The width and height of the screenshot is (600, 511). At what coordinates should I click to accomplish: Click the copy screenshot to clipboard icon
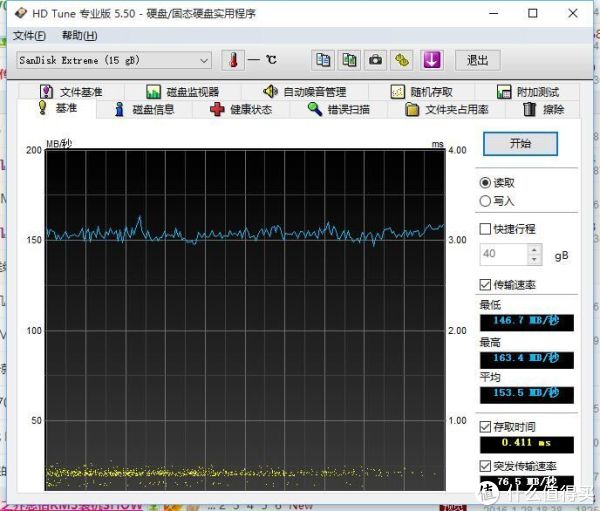[349, 60]
